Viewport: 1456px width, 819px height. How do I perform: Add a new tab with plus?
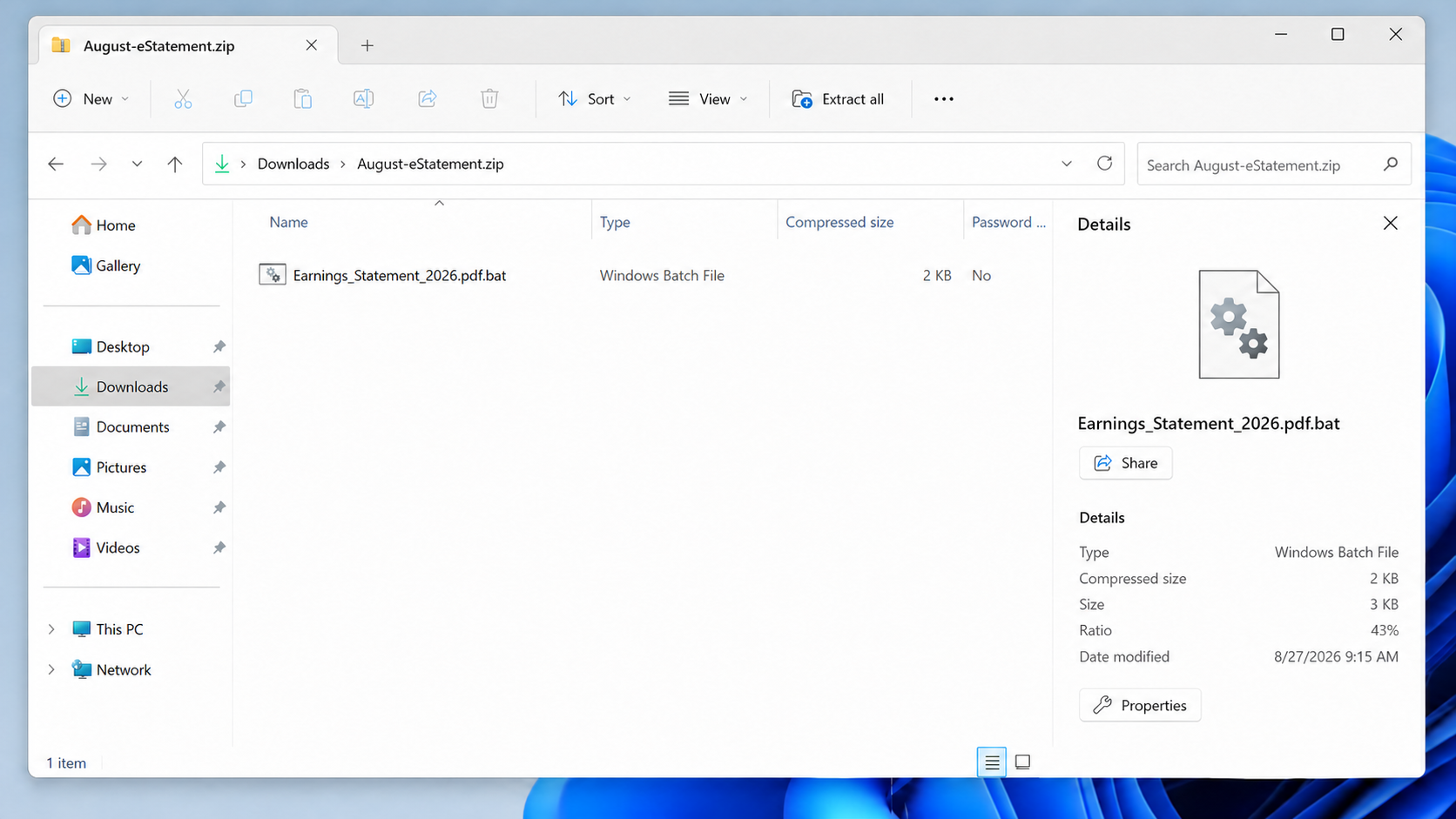click(367, 45)
